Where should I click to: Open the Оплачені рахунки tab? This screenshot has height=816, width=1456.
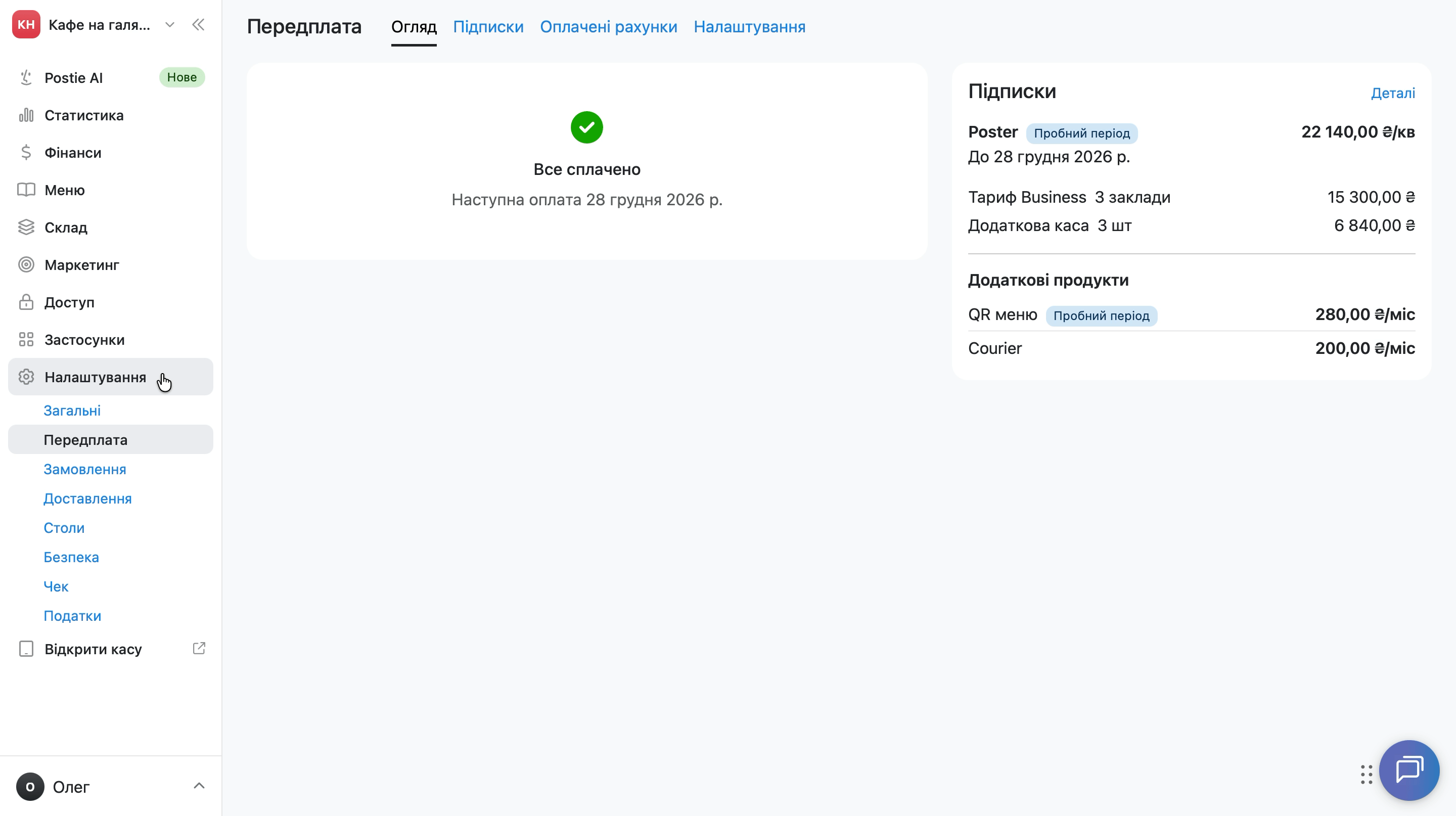tap(609, 27)
